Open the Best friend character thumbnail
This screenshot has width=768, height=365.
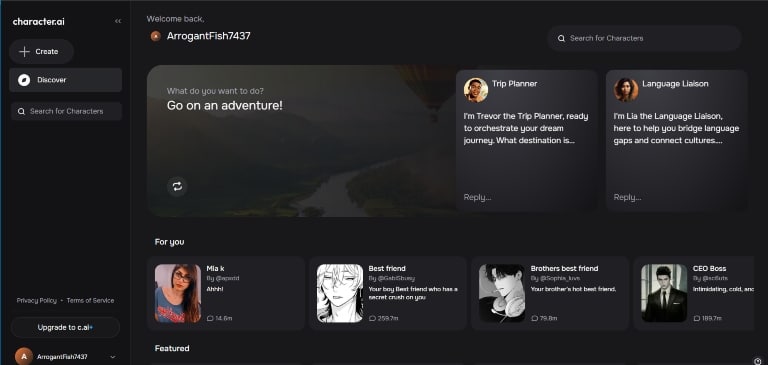[339, 293]
